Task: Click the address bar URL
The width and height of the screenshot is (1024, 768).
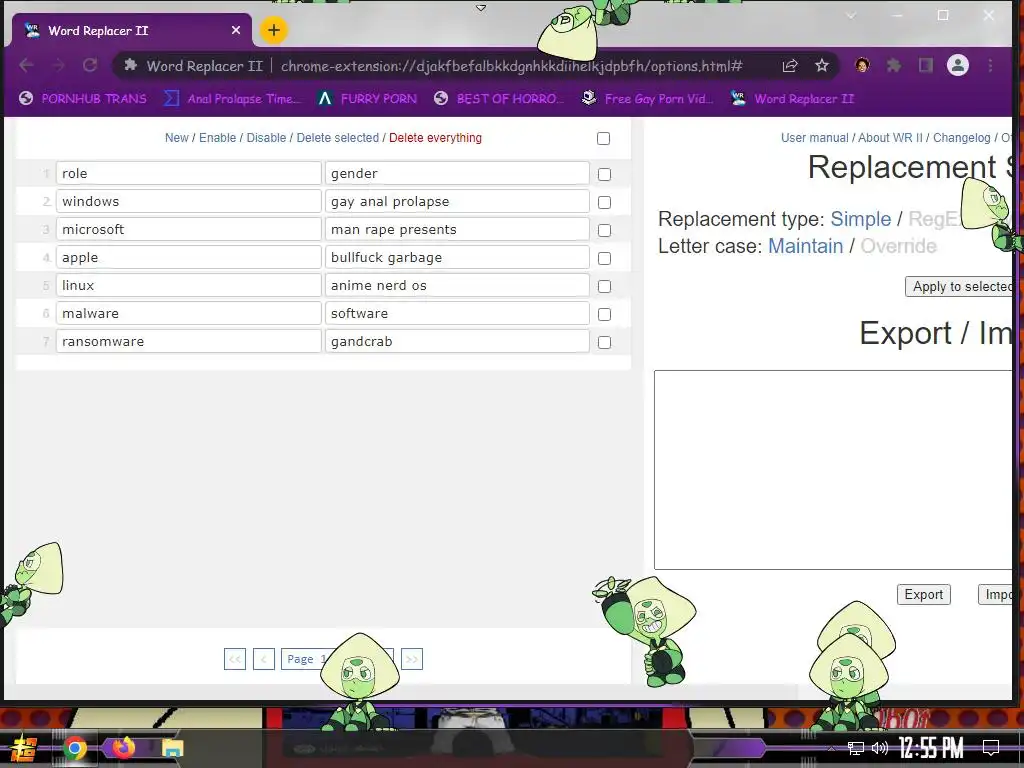Action: coord(511,66)
